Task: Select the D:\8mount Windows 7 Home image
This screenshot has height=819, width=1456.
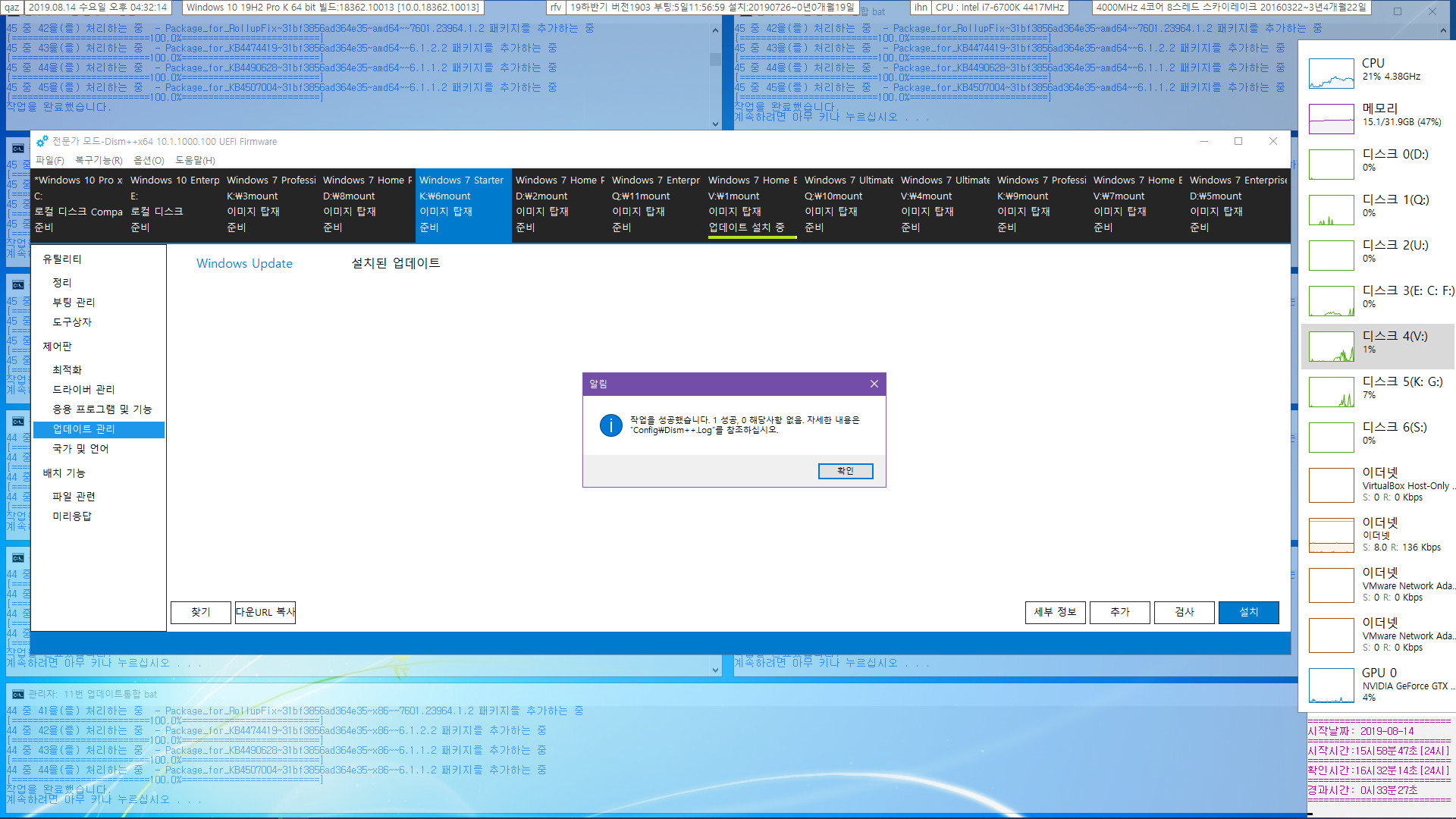Action: [367, 204]
